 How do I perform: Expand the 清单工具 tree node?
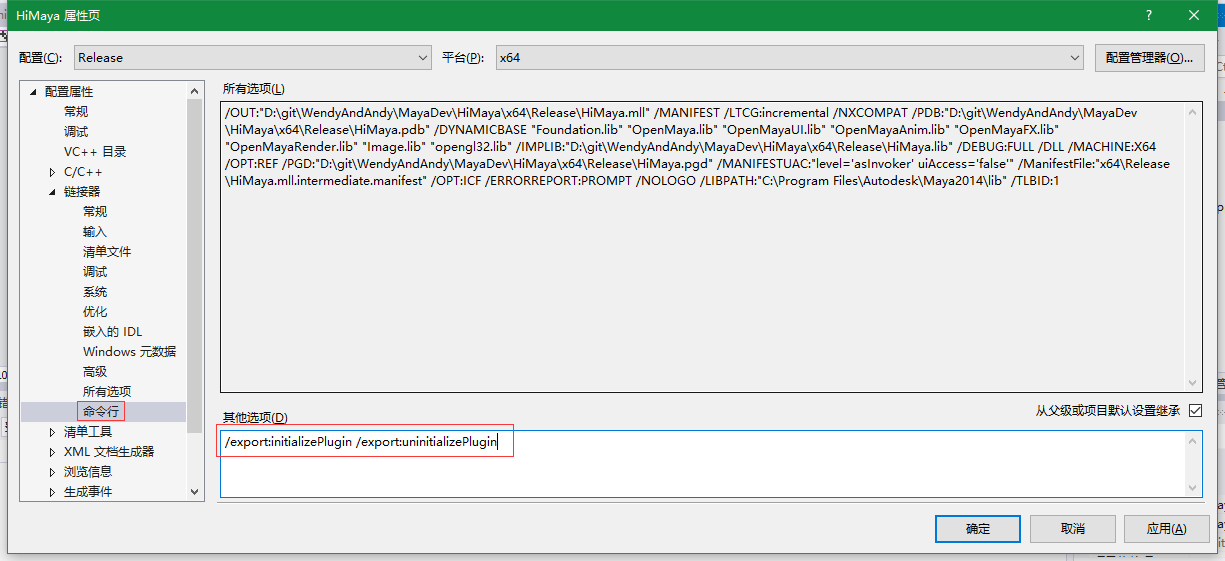pyautogui.click(x=53, y=432)
